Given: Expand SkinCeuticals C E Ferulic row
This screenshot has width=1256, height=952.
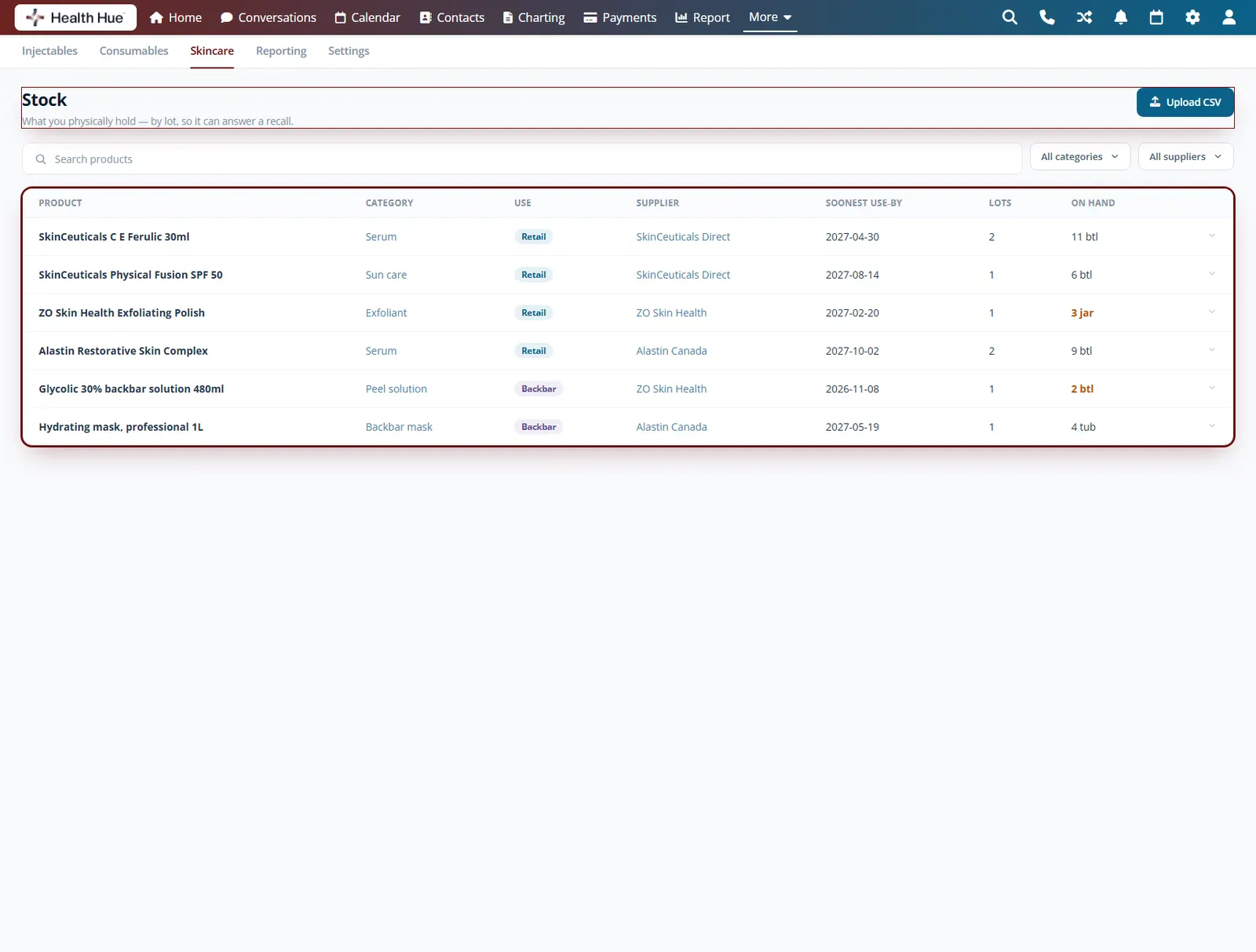Looking at the screenshot, I should click(1212, 236).
